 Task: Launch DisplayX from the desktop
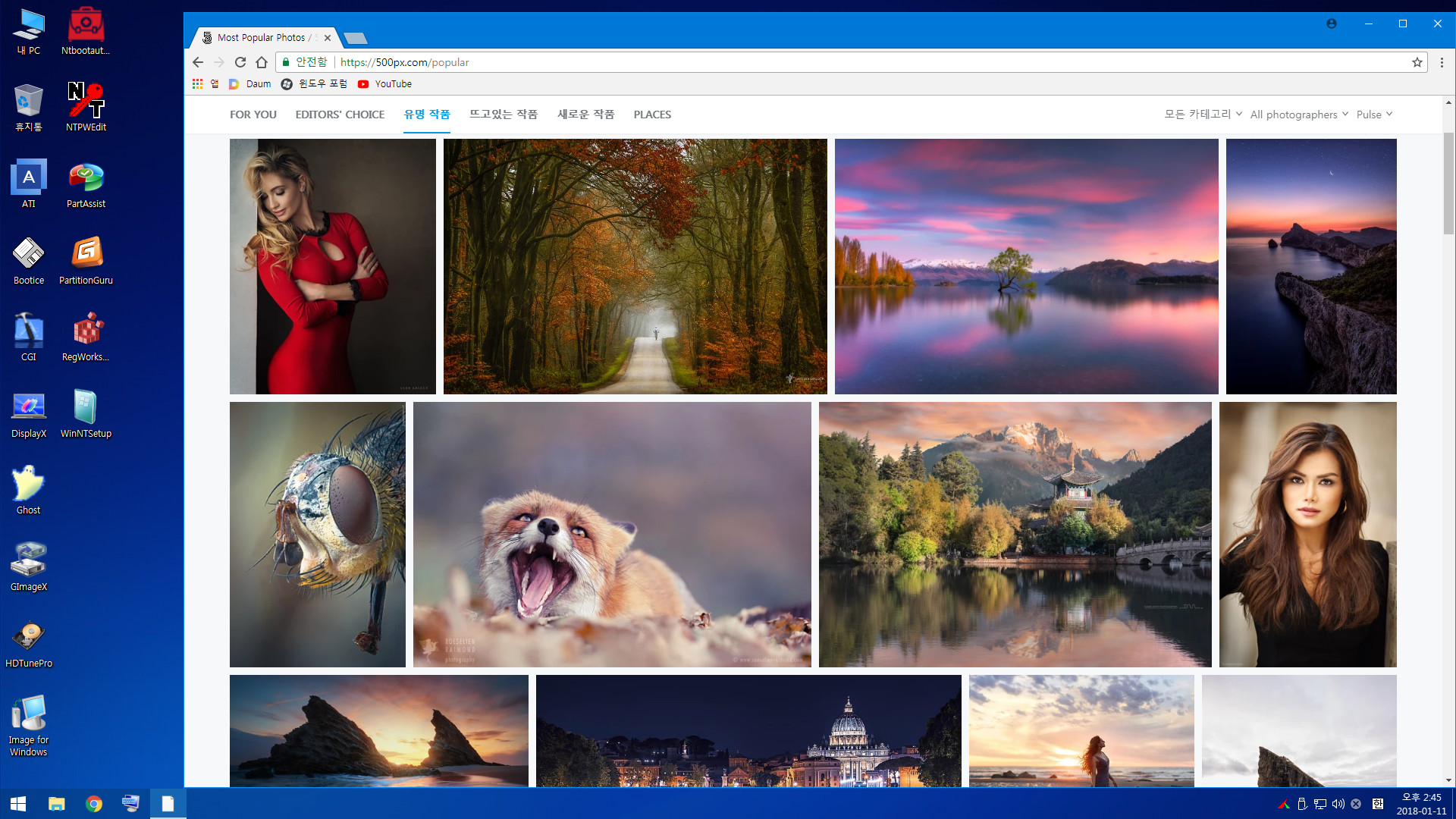pyautogui.click(x=29, y=414)
